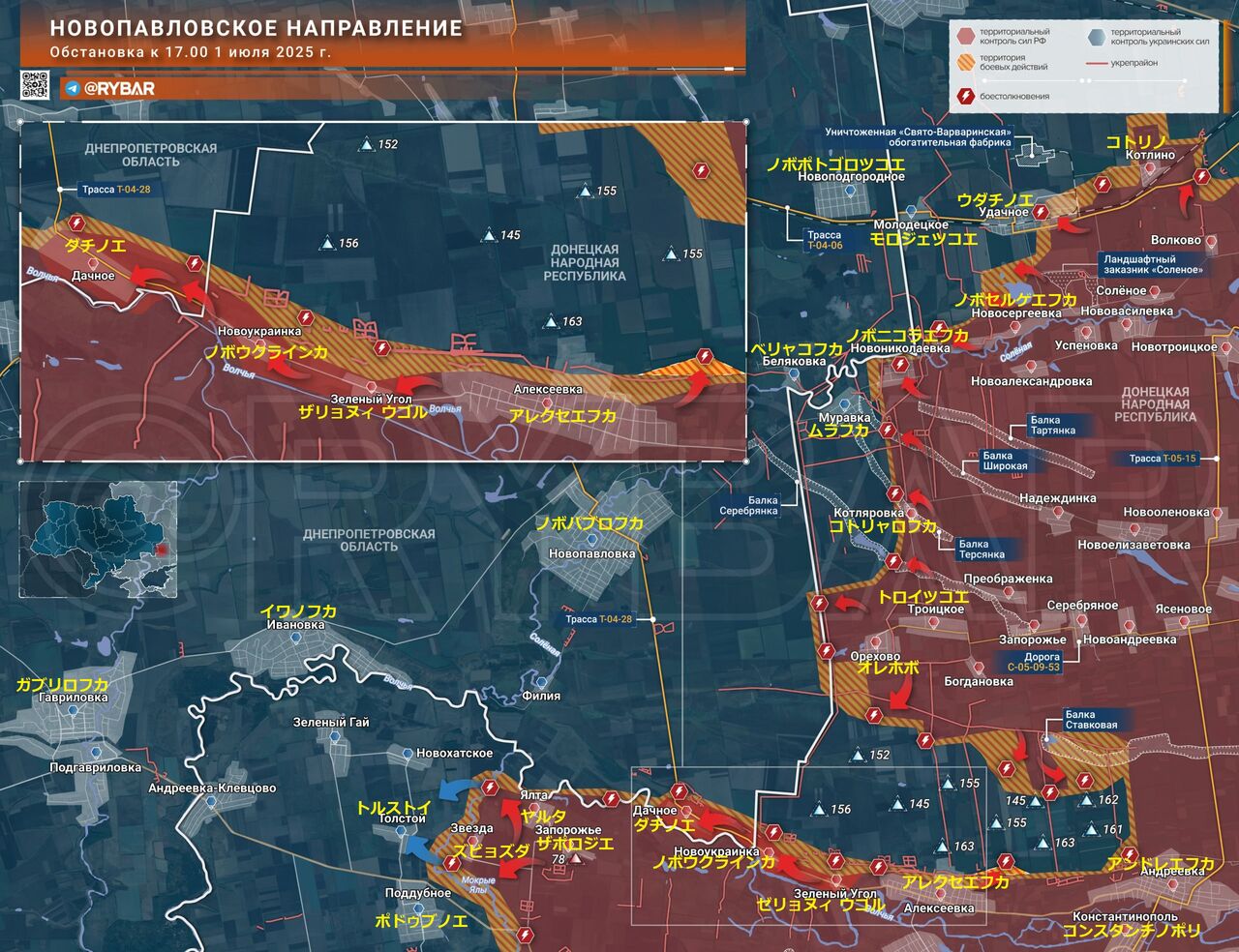Click the clash marker above Дачное in the inset
Viewport: 1239px width, 952px height.
(x=77, y=223)
